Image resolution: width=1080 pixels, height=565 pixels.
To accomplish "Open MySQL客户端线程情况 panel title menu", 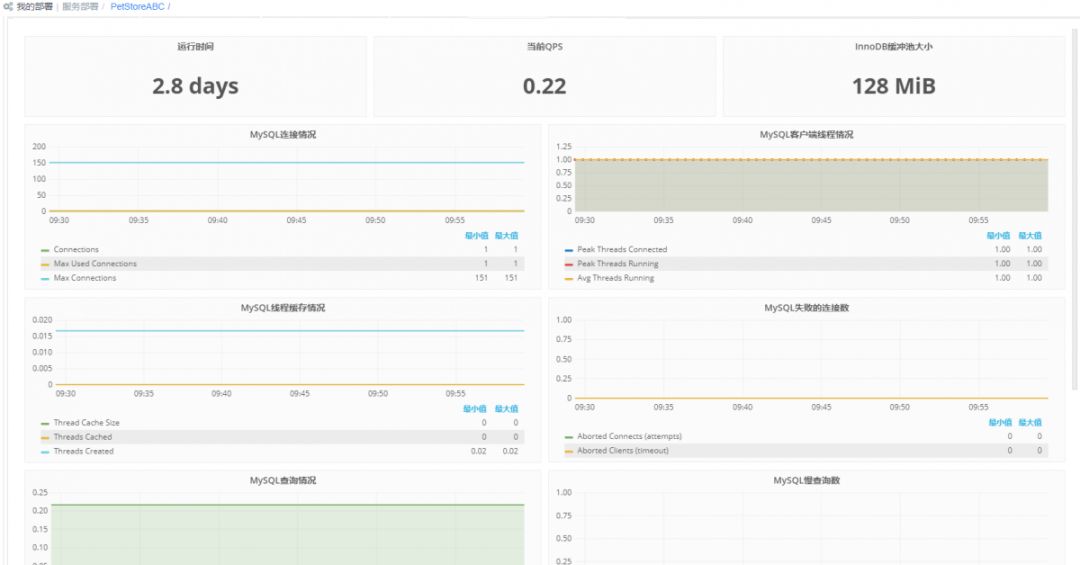I will click(x=806, y=134).
